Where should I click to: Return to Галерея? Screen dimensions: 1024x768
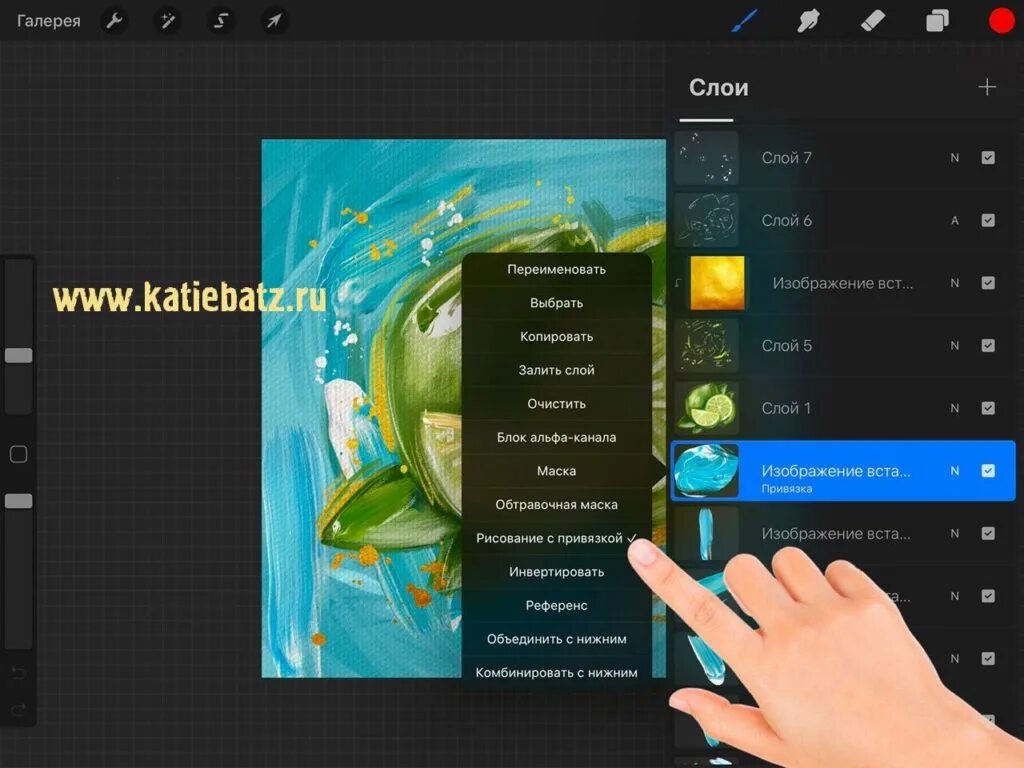[x=48, y=21]
